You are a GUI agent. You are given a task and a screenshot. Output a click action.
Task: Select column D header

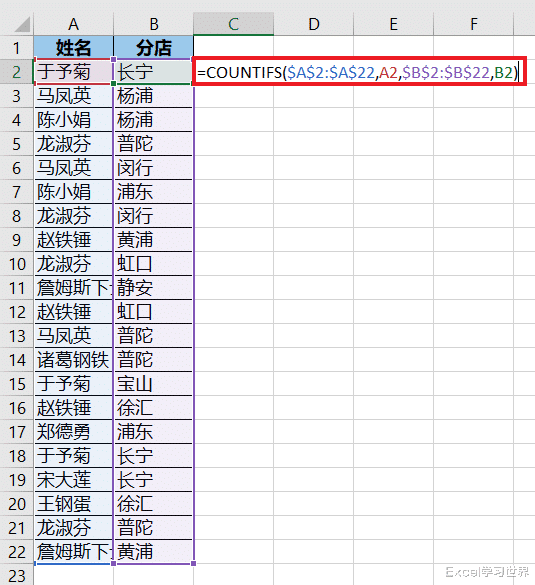313,24
